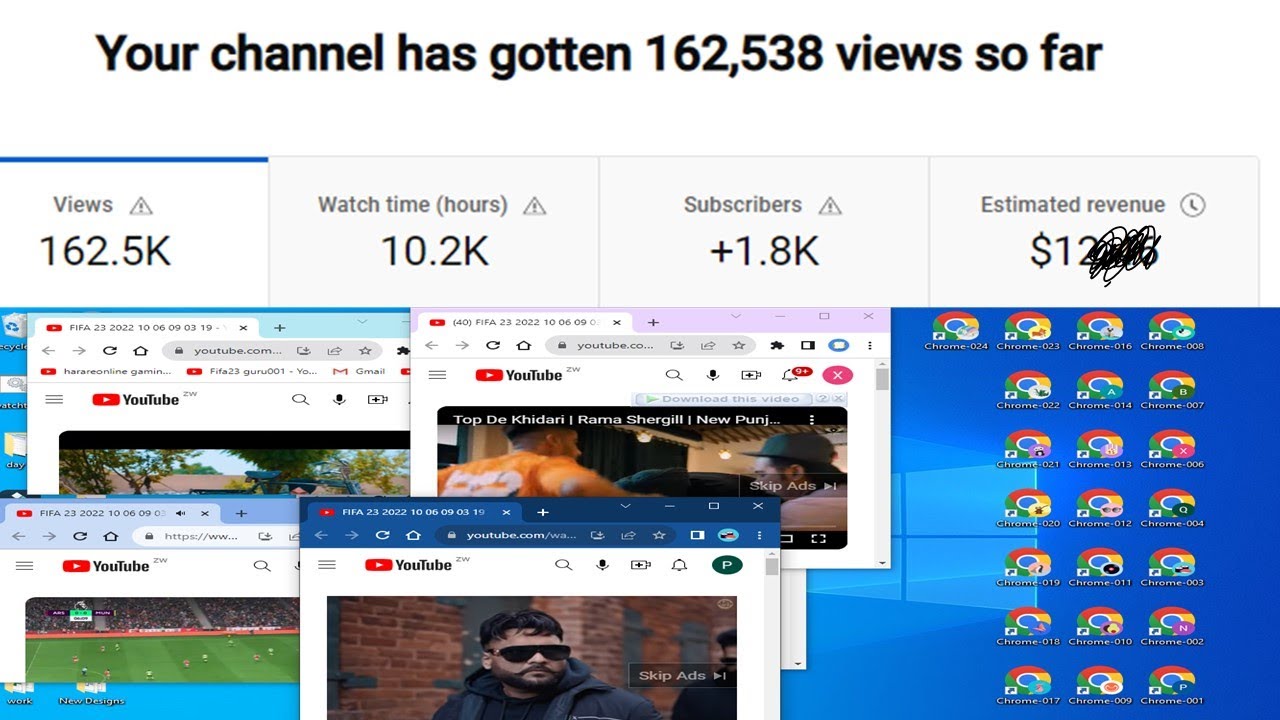
Task: Dismiss the Download this video bar
Action: click(x=837, y=399)
